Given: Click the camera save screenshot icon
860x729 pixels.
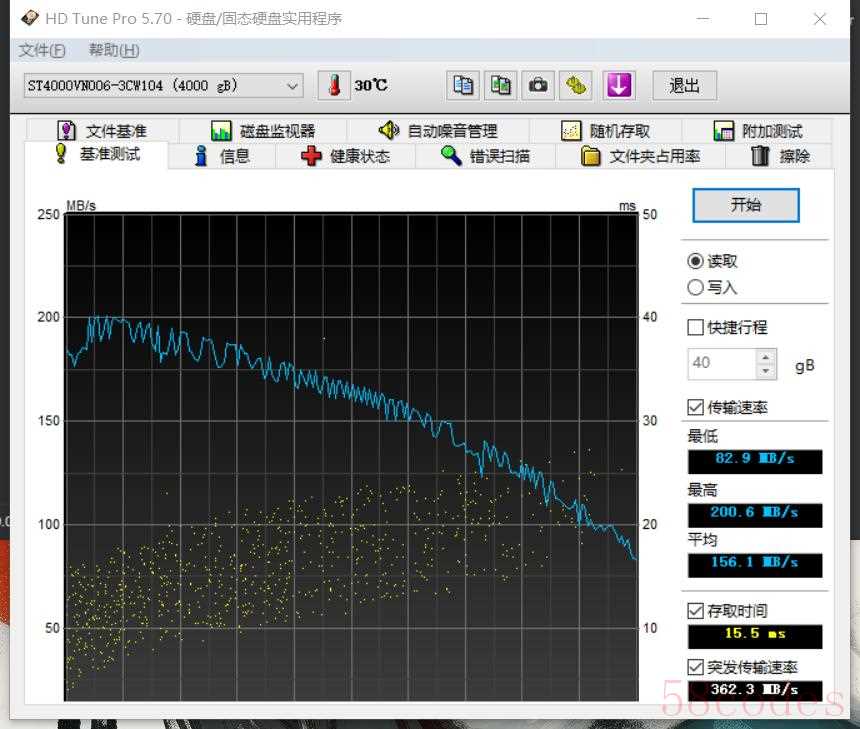Looking at the screenshot, I should (539, 85).
